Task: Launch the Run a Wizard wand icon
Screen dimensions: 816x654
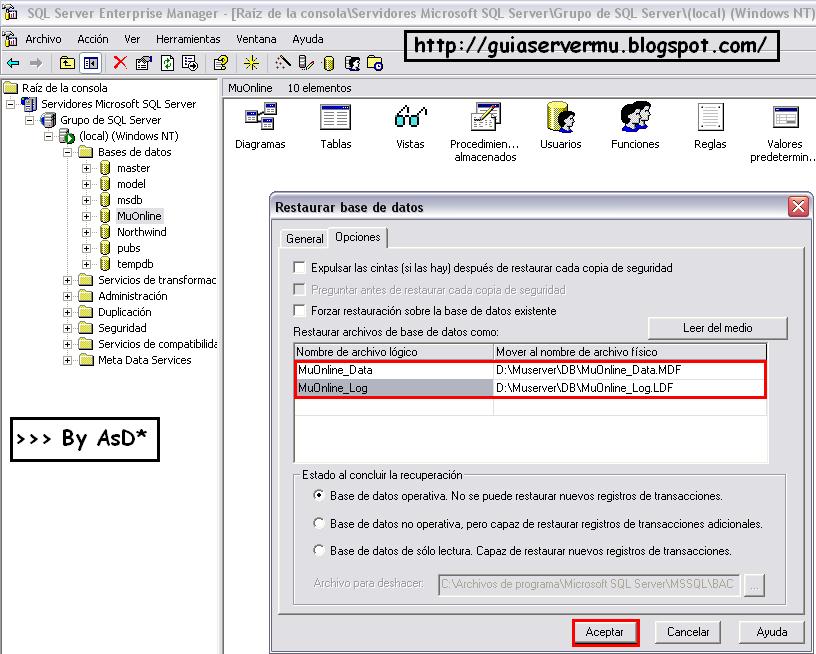Action: pos(283,63)
